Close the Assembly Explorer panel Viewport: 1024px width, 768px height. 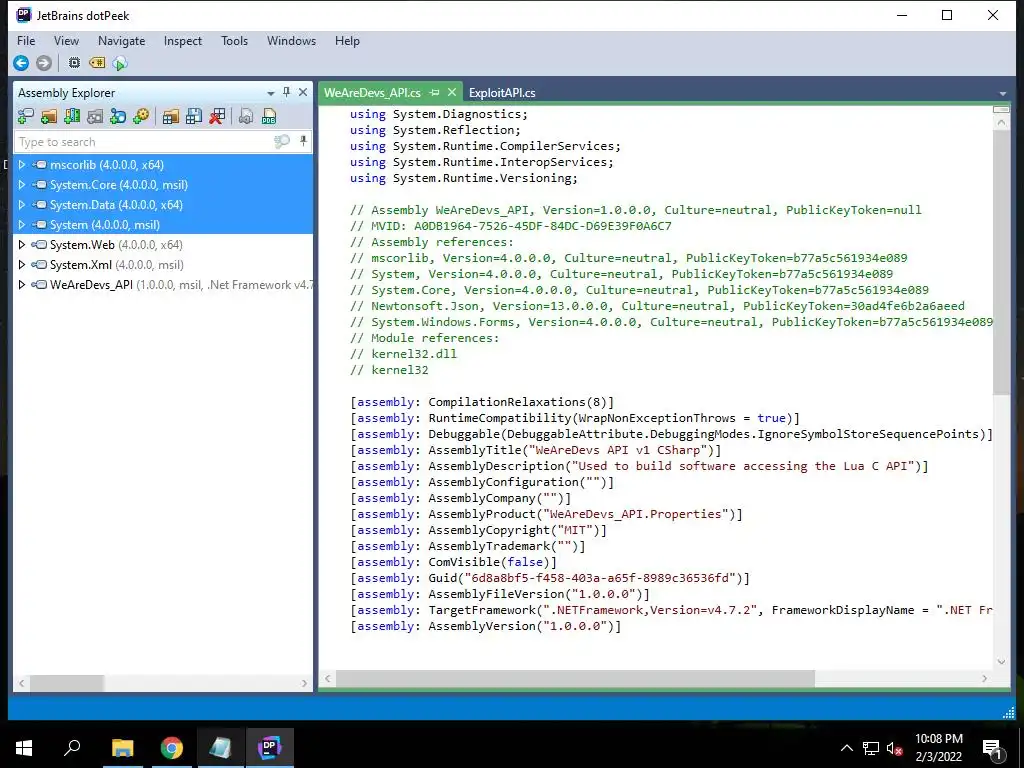tap(302, 92)
